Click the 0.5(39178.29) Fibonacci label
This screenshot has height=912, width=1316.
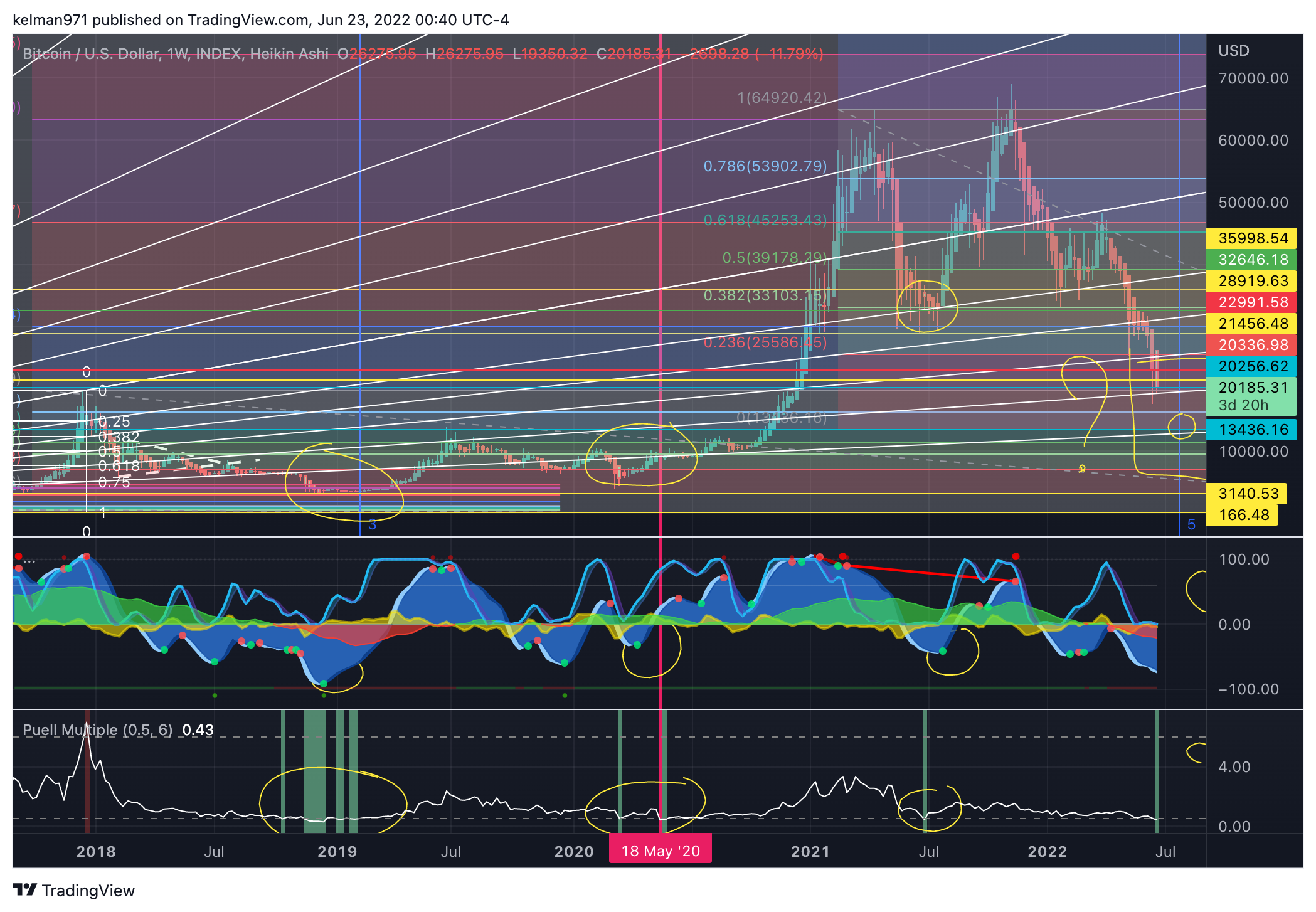click(x=775, y=258)
